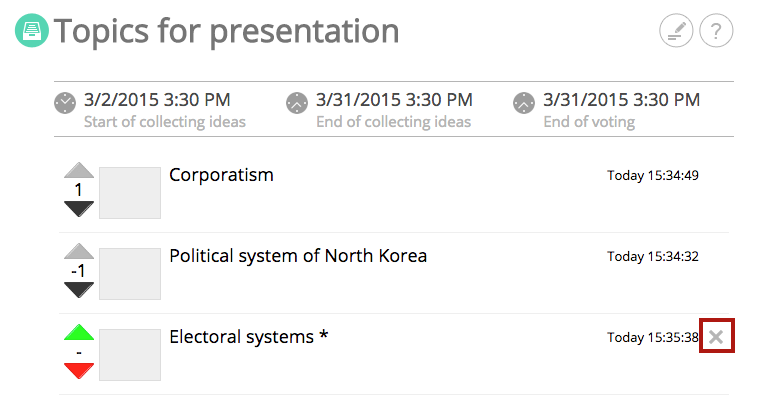Click the start of collecting ideas clock icon

65,103
